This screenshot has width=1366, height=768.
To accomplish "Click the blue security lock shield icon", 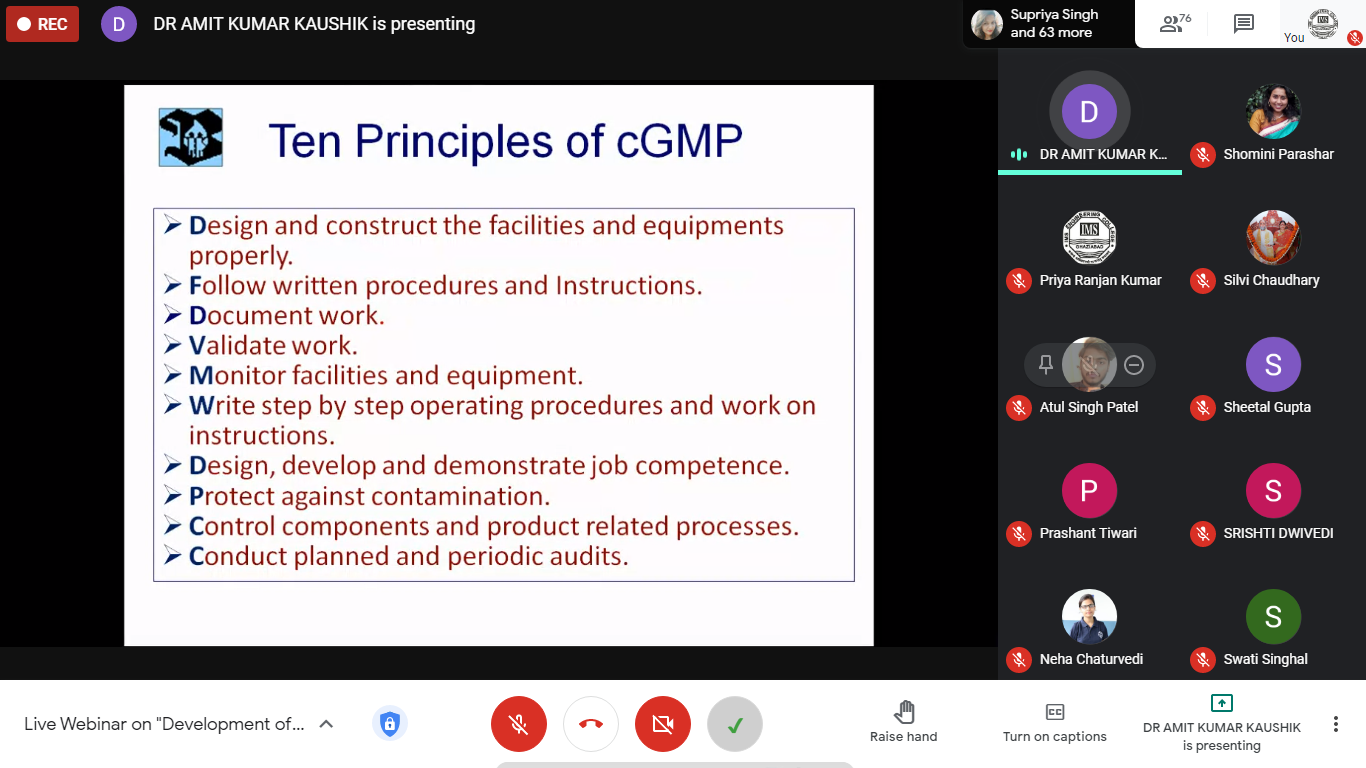I will pos(390,724).
